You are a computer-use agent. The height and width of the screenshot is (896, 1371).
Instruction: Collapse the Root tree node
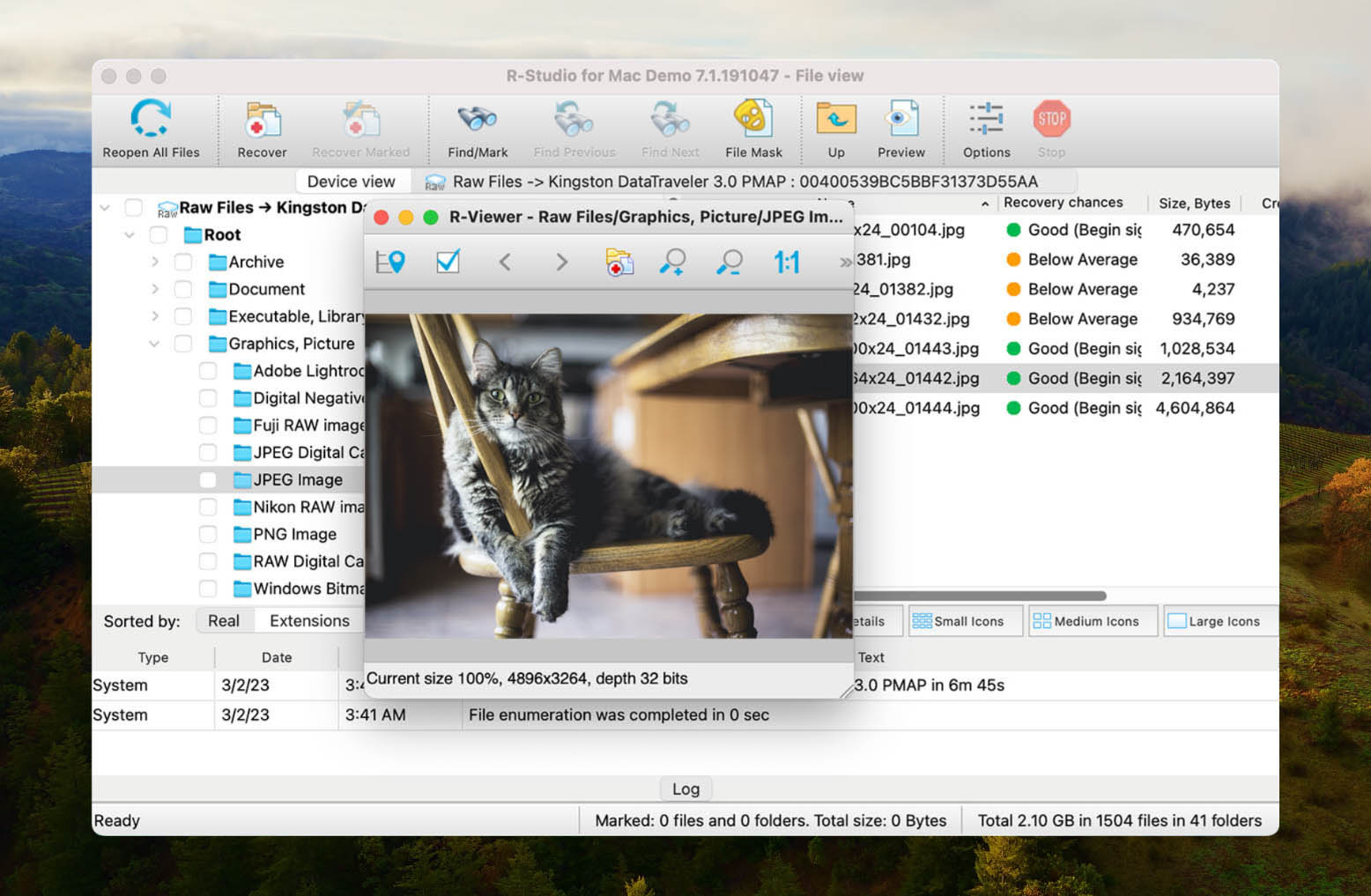(130, 235)
